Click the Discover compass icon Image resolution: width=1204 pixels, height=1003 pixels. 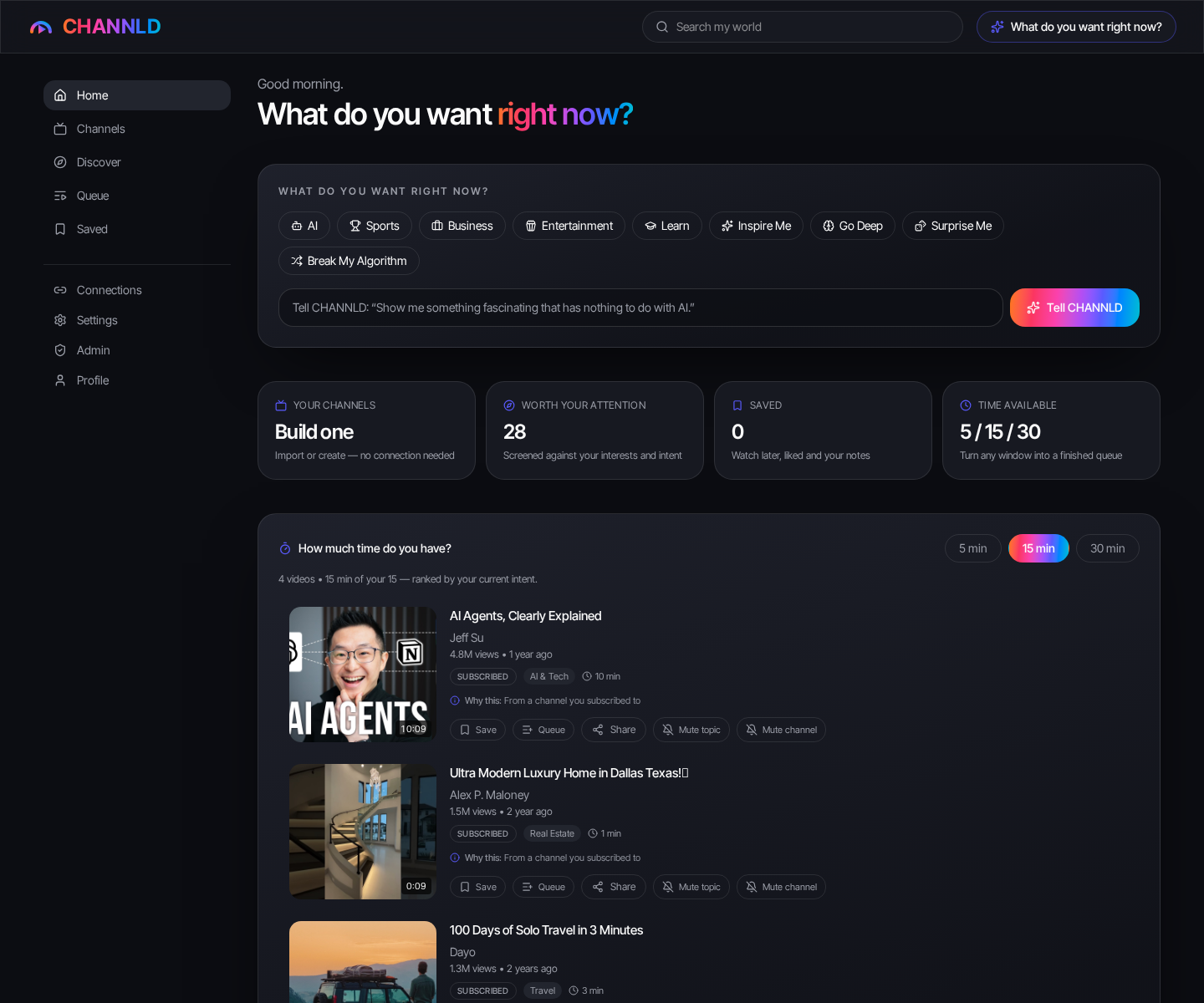pyautogui.click(x=60, y=162)
